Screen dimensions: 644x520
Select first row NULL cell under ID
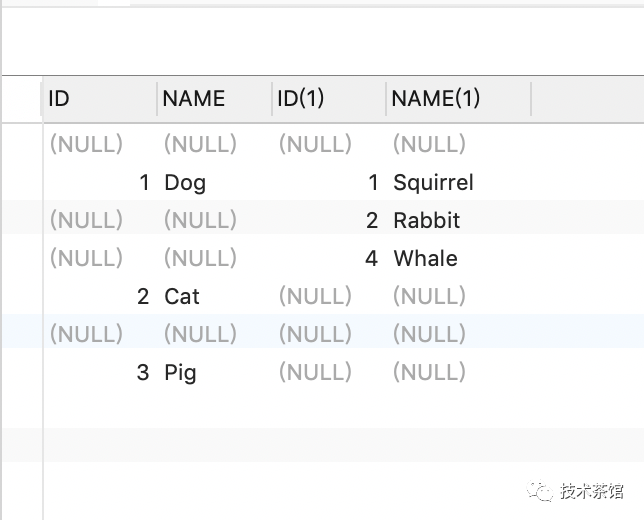pyautogui.click(x=86, y=144)
